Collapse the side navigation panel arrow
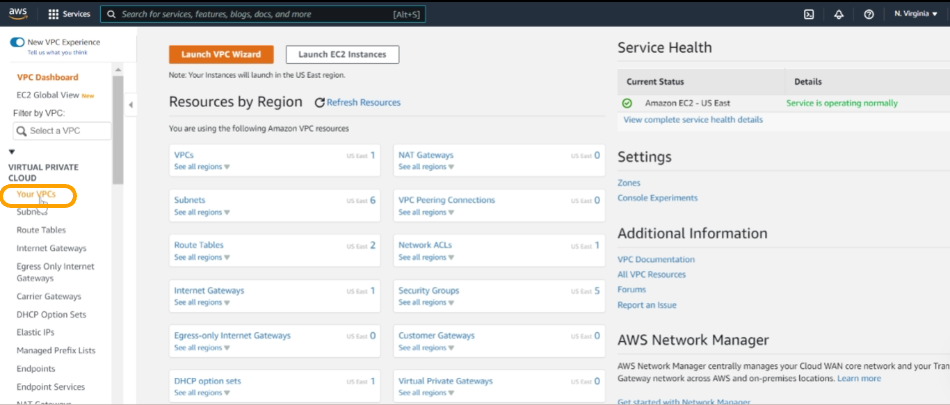Viewport: 950px width, 405px height. click(x=130, y=105)
